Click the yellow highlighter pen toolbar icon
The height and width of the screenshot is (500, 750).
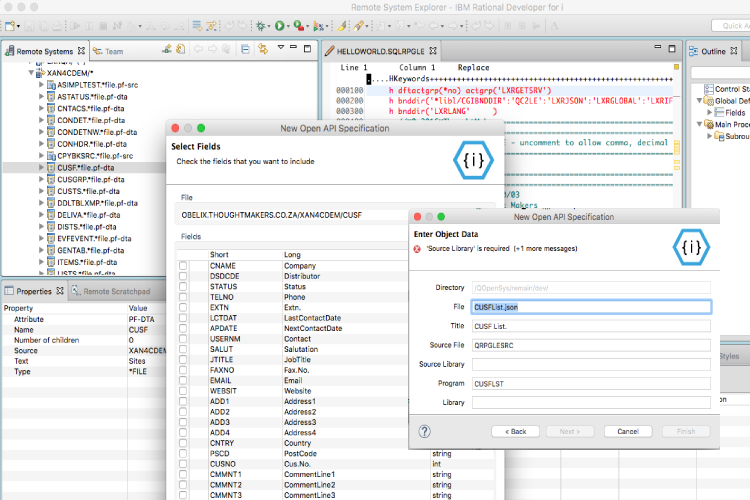[342, 26]
